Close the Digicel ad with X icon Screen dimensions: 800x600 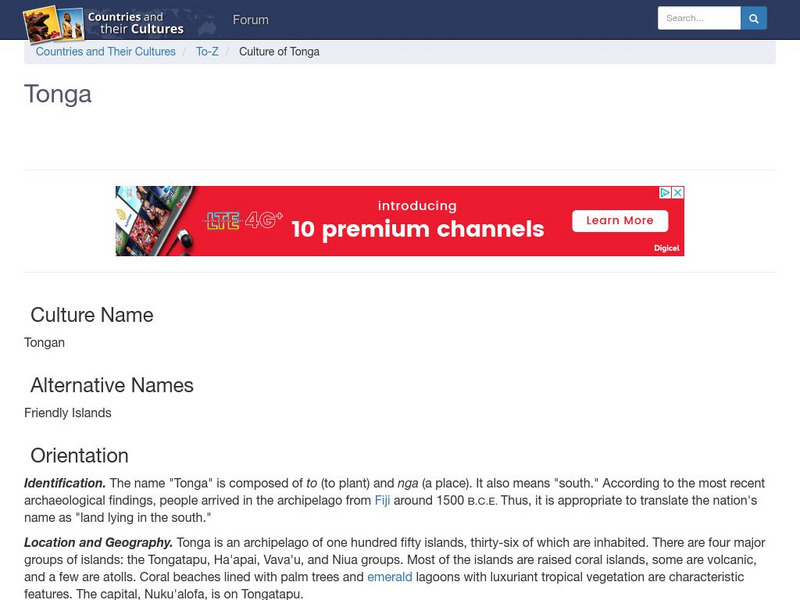coord(678,193)
